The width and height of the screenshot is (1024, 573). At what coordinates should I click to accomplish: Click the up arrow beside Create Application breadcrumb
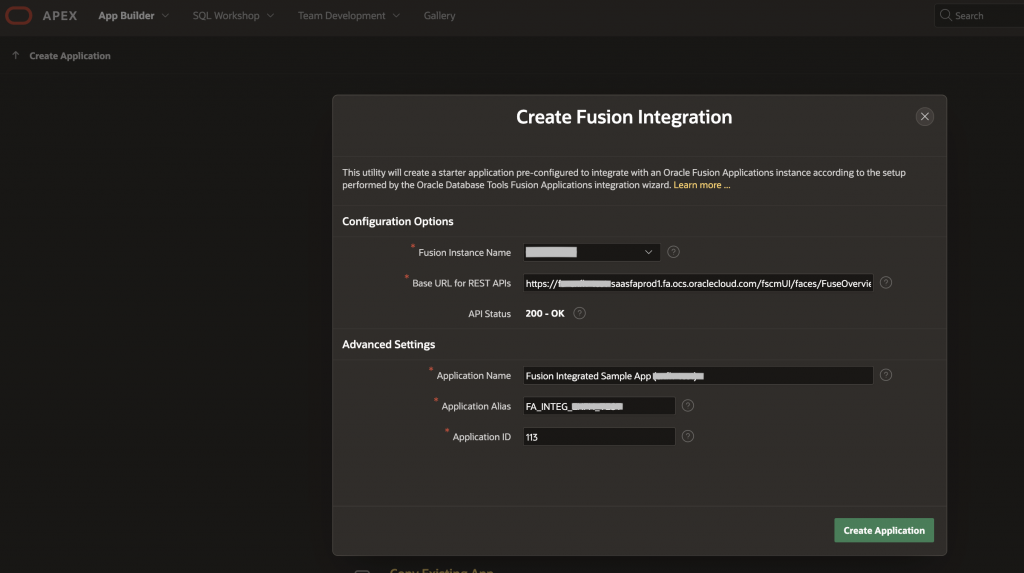tap(15, 56)
